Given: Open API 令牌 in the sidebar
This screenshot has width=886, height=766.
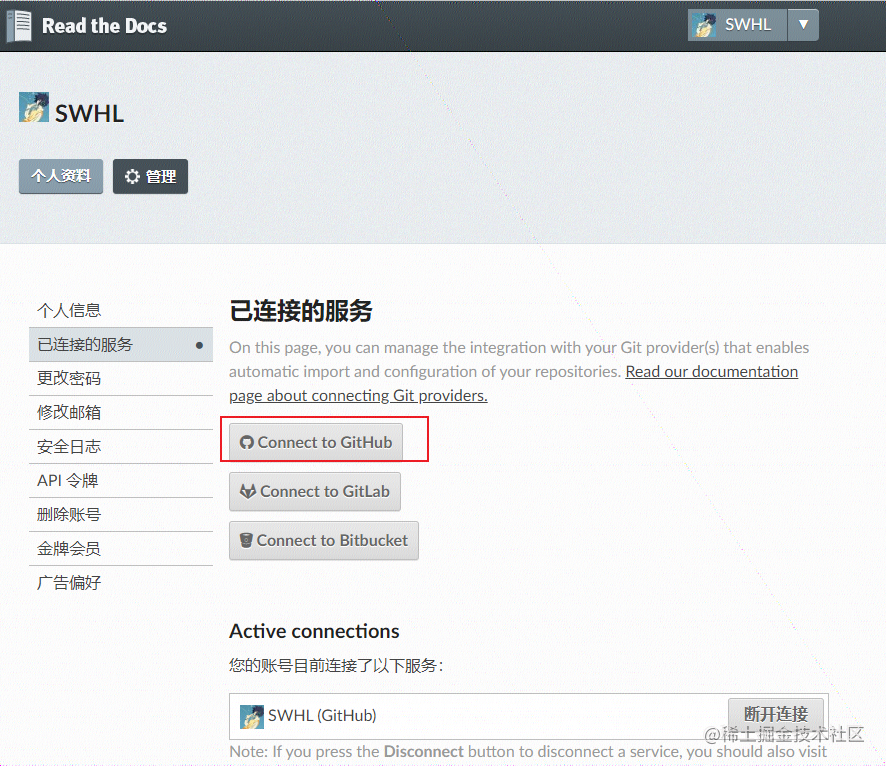Looking at the screenshot, I should [121, 481].
